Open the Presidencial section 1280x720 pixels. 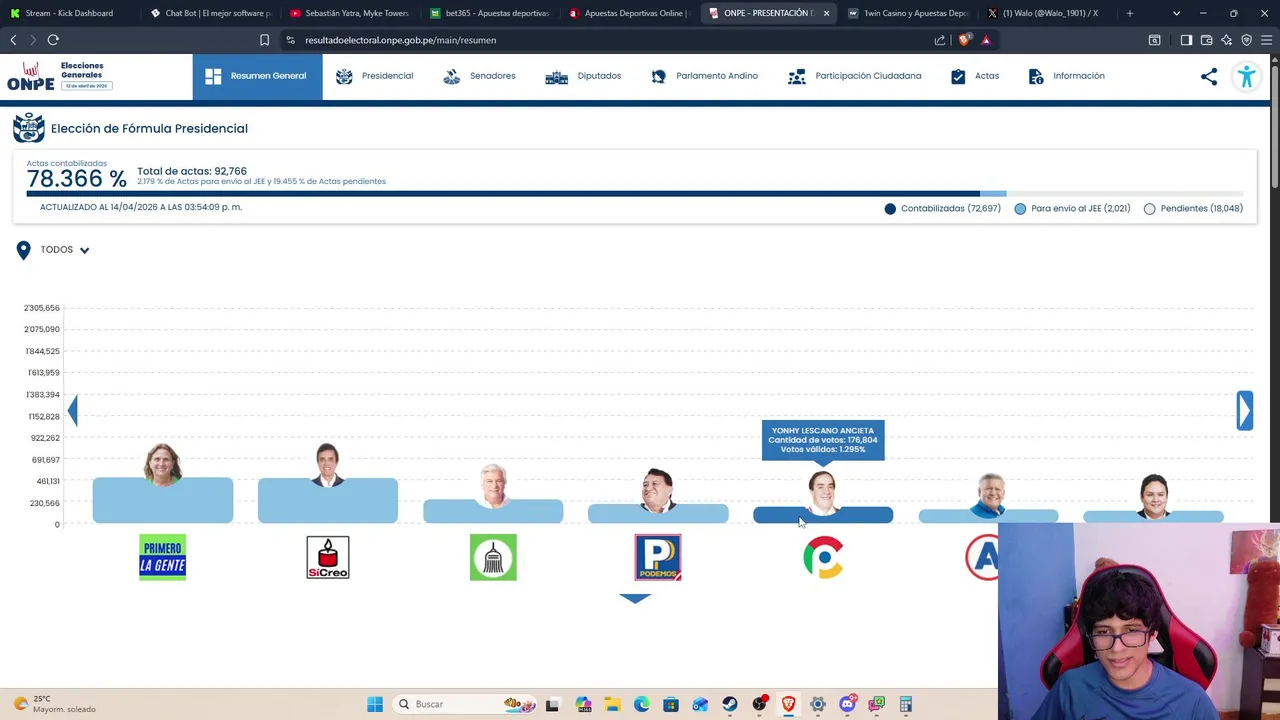pos(375,76)
